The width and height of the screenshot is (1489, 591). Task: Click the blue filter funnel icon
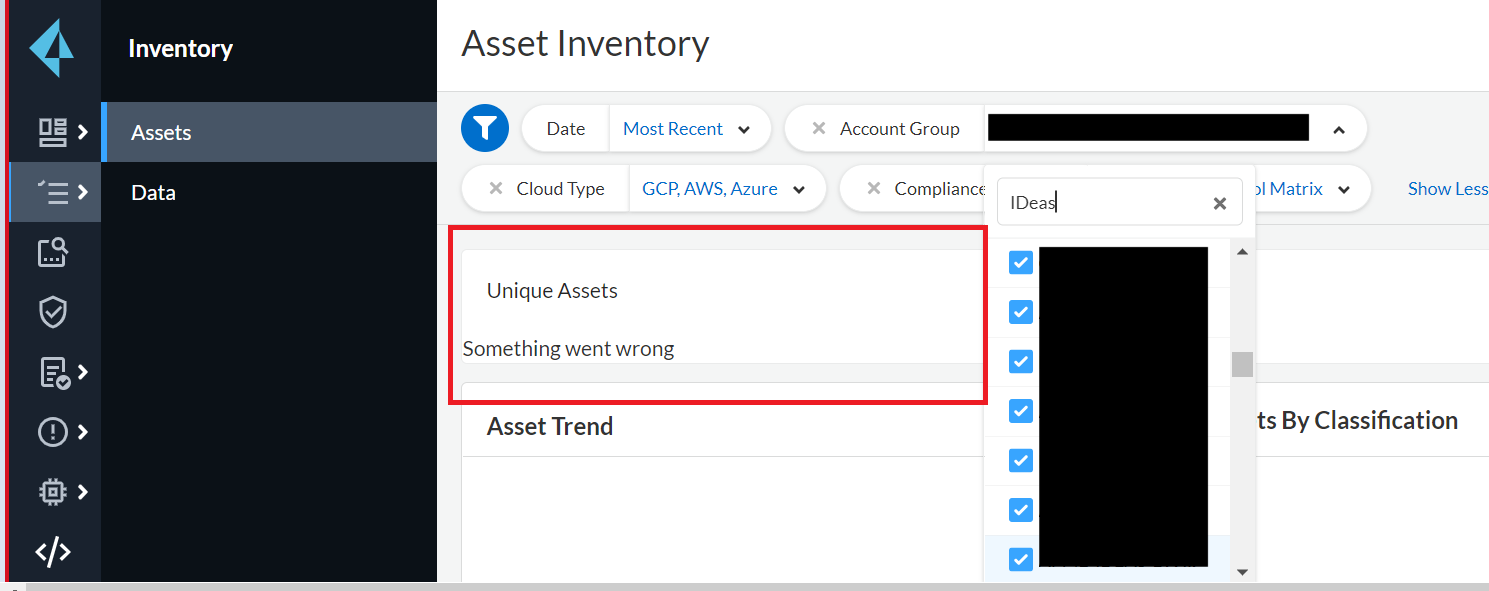485,128
